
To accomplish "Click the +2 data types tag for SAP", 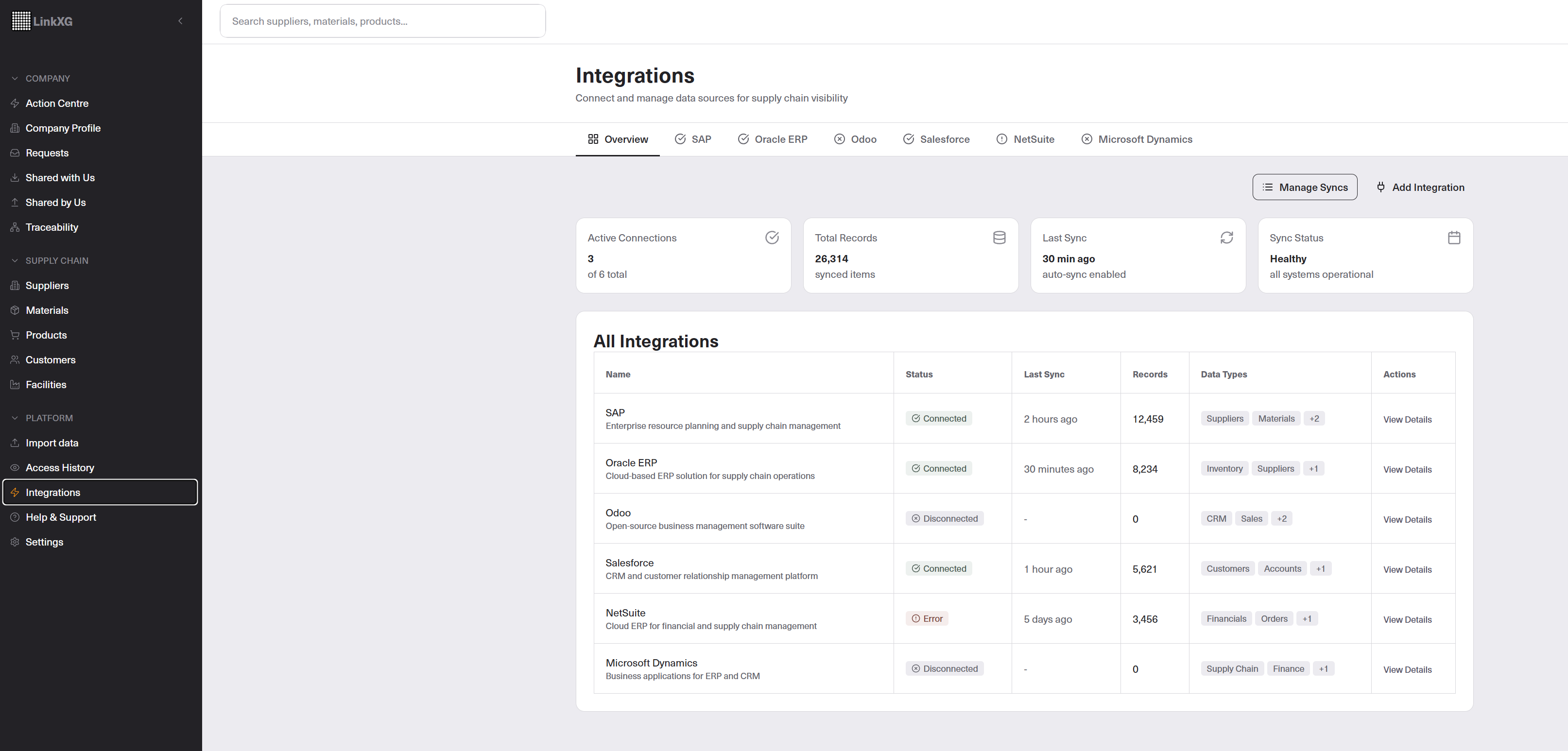I will 1314,418.
